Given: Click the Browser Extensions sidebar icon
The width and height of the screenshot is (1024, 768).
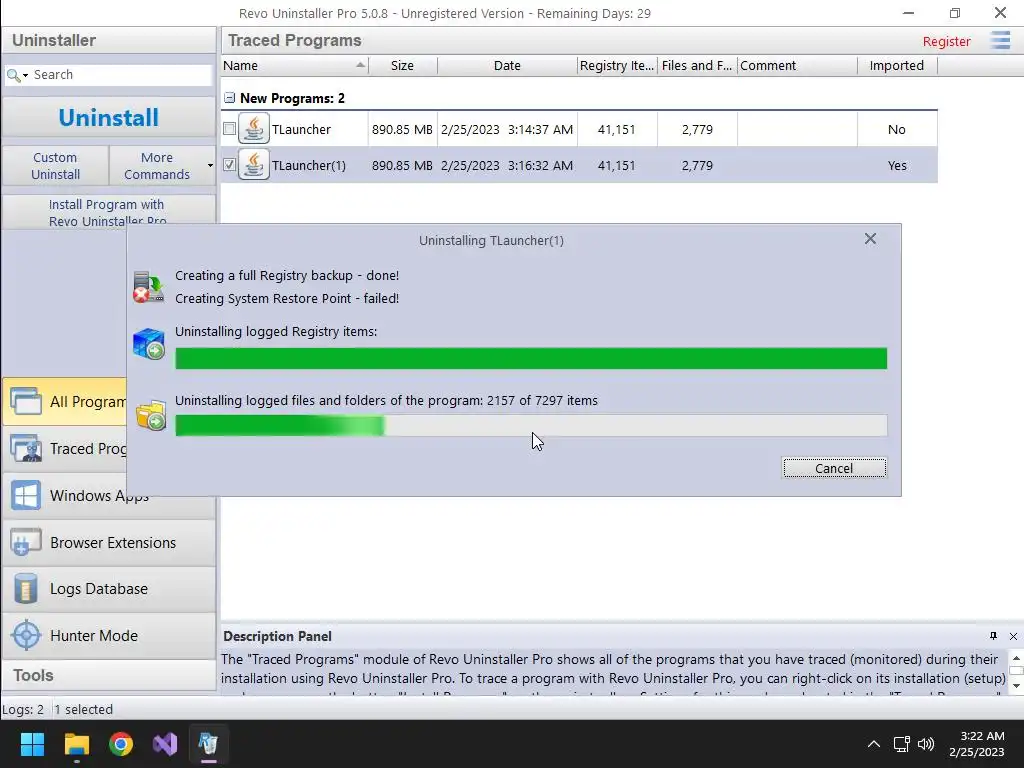Looking at the screenshot, I should pyautogui.click(x=26, y=542).
